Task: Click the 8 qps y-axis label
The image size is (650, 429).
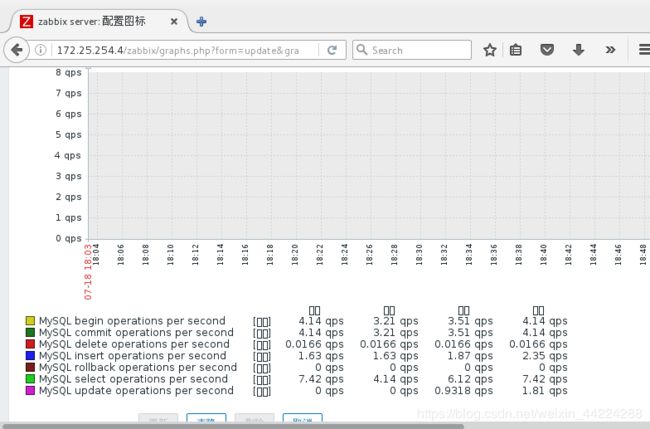Action: click(68, 73)
